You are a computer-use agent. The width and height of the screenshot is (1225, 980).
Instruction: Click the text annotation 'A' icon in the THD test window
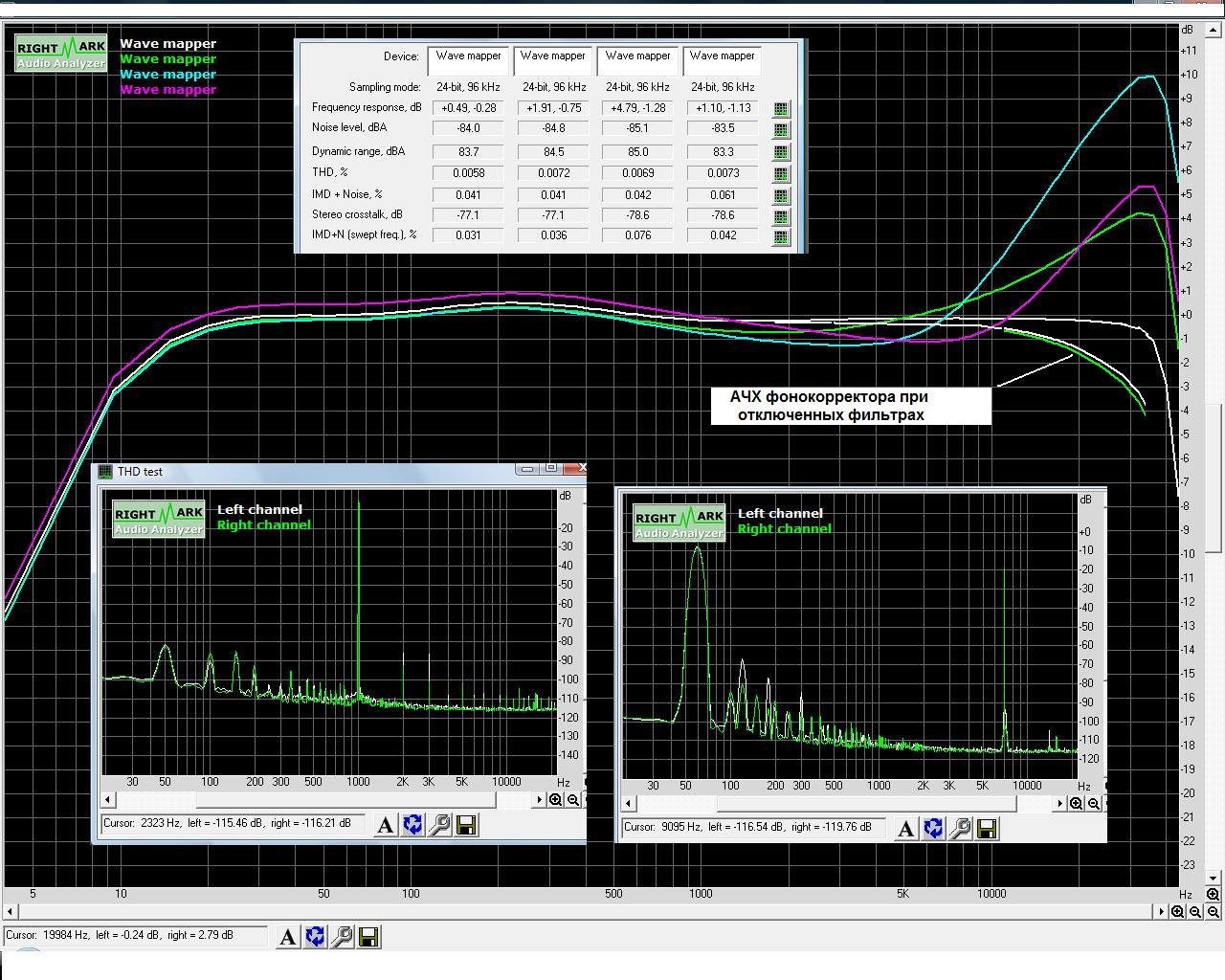[x=386, y=825]
